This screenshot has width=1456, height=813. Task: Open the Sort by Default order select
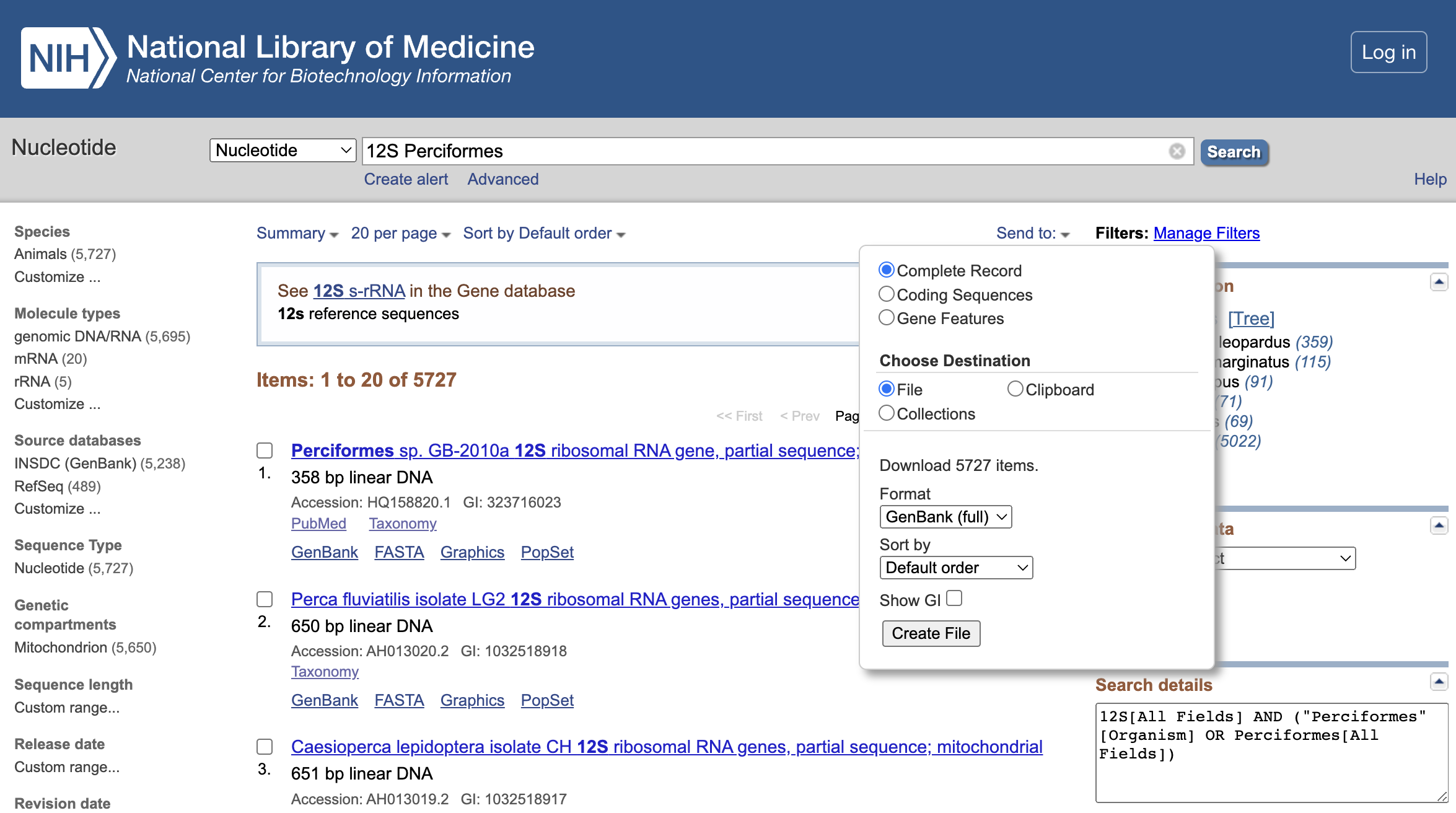pos(956,568)
